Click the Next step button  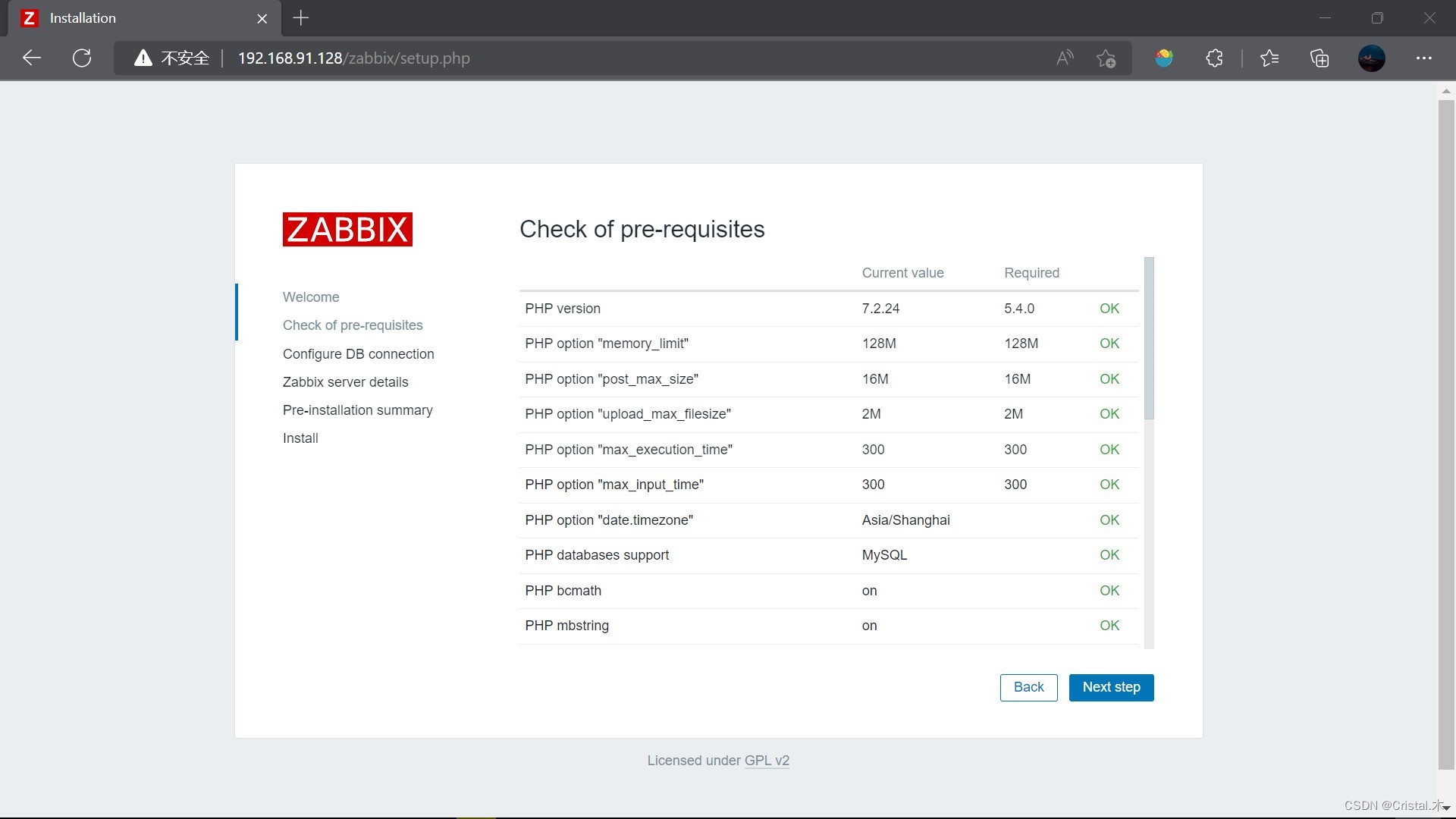(1111, 687)
